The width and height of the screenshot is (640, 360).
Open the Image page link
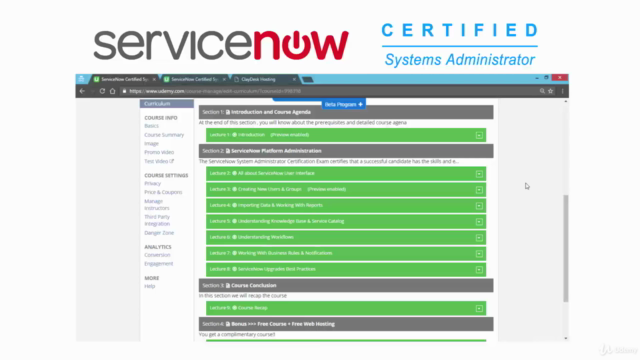pos(151,144)
